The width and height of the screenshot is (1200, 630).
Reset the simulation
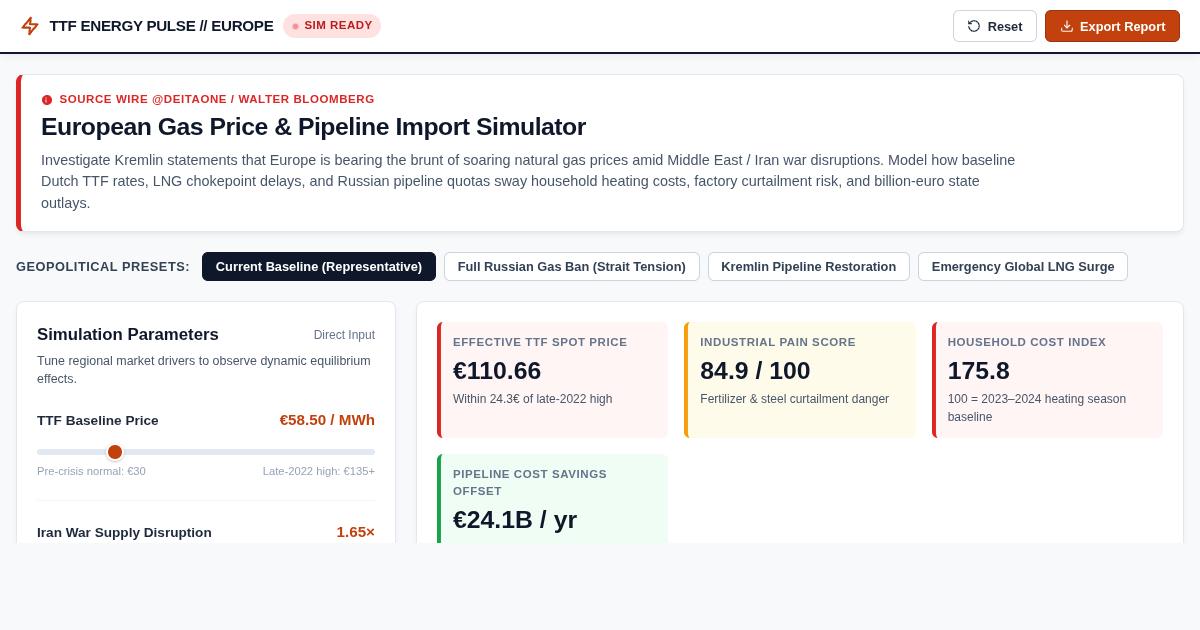(995, 26)
